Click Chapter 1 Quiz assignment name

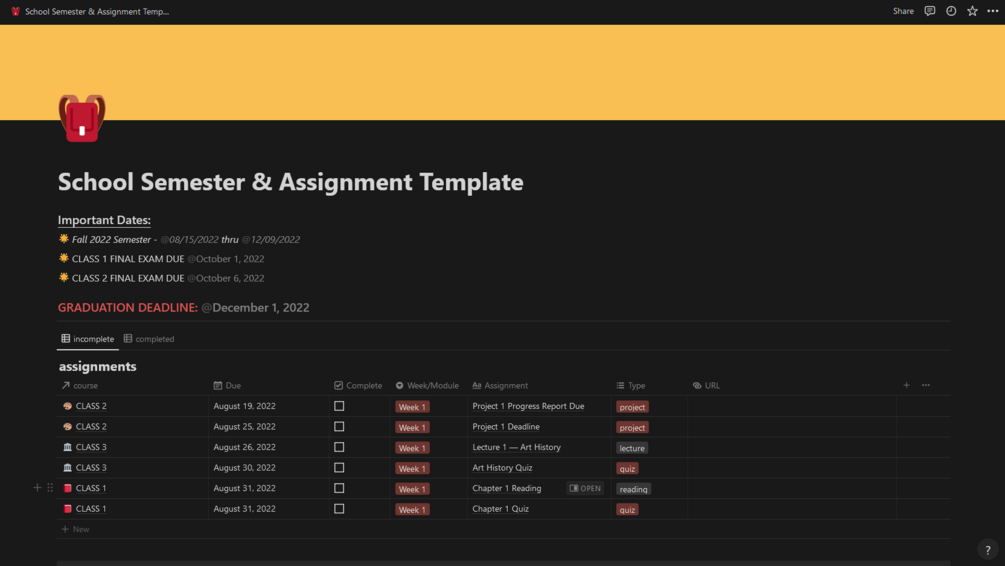point(500,508)
